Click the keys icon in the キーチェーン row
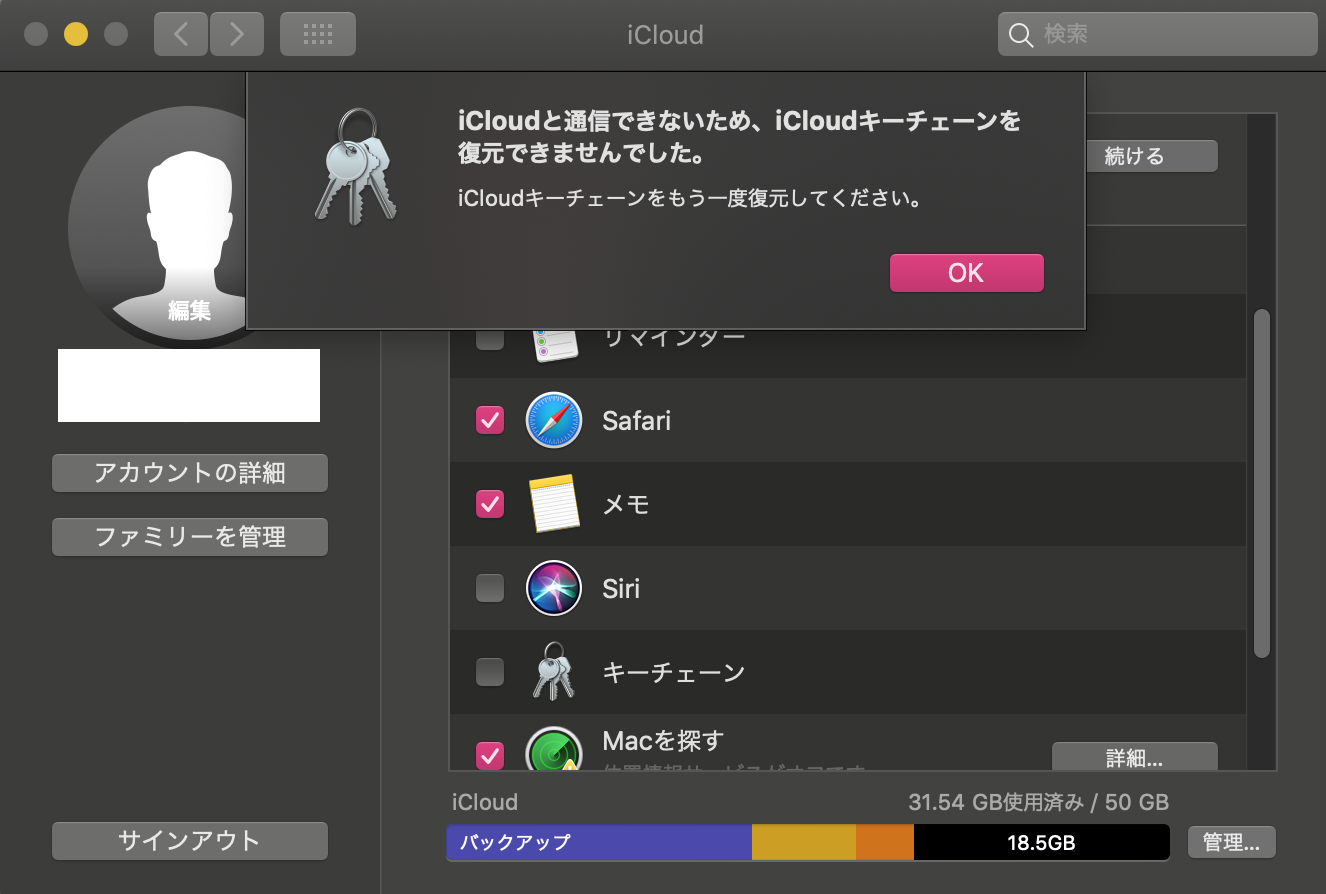 click(552, 671)
